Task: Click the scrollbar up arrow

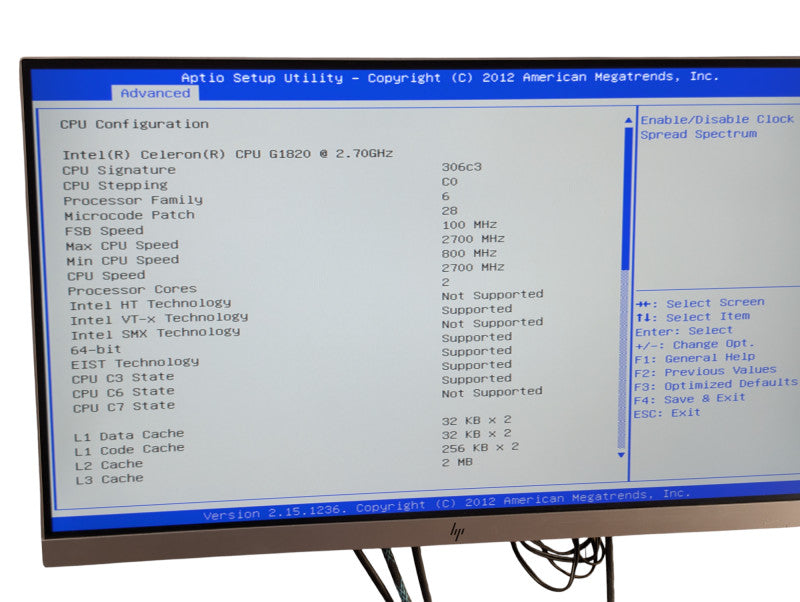Action: tap(629, 120)
